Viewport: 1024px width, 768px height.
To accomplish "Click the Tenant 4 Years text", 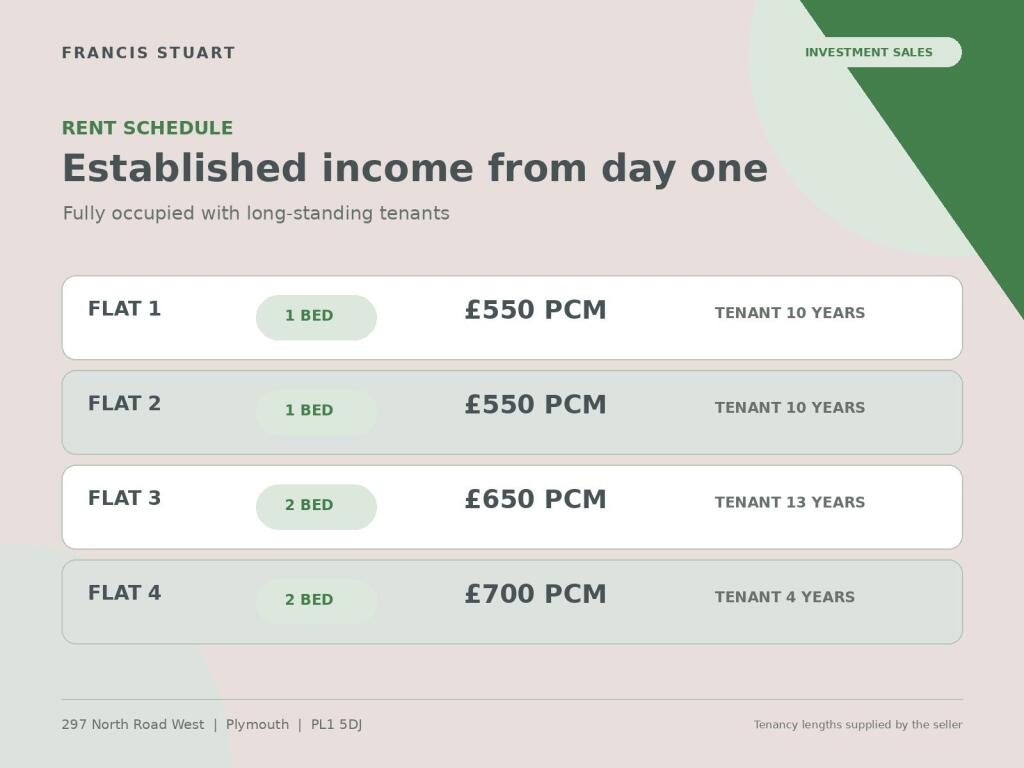I will point(784,597).
